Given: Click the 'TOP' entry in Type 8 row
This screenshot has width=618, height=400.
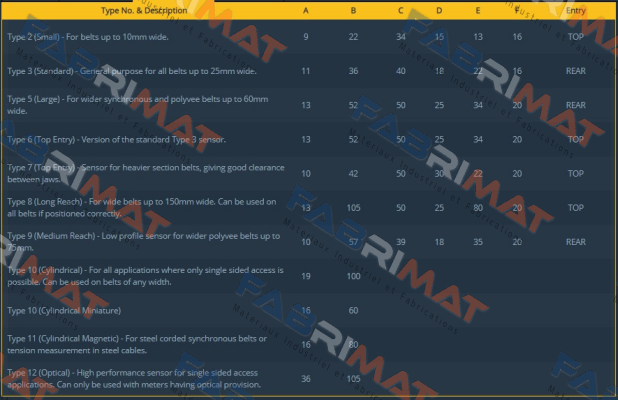Looking at the screenshot, I should (576, 208).
